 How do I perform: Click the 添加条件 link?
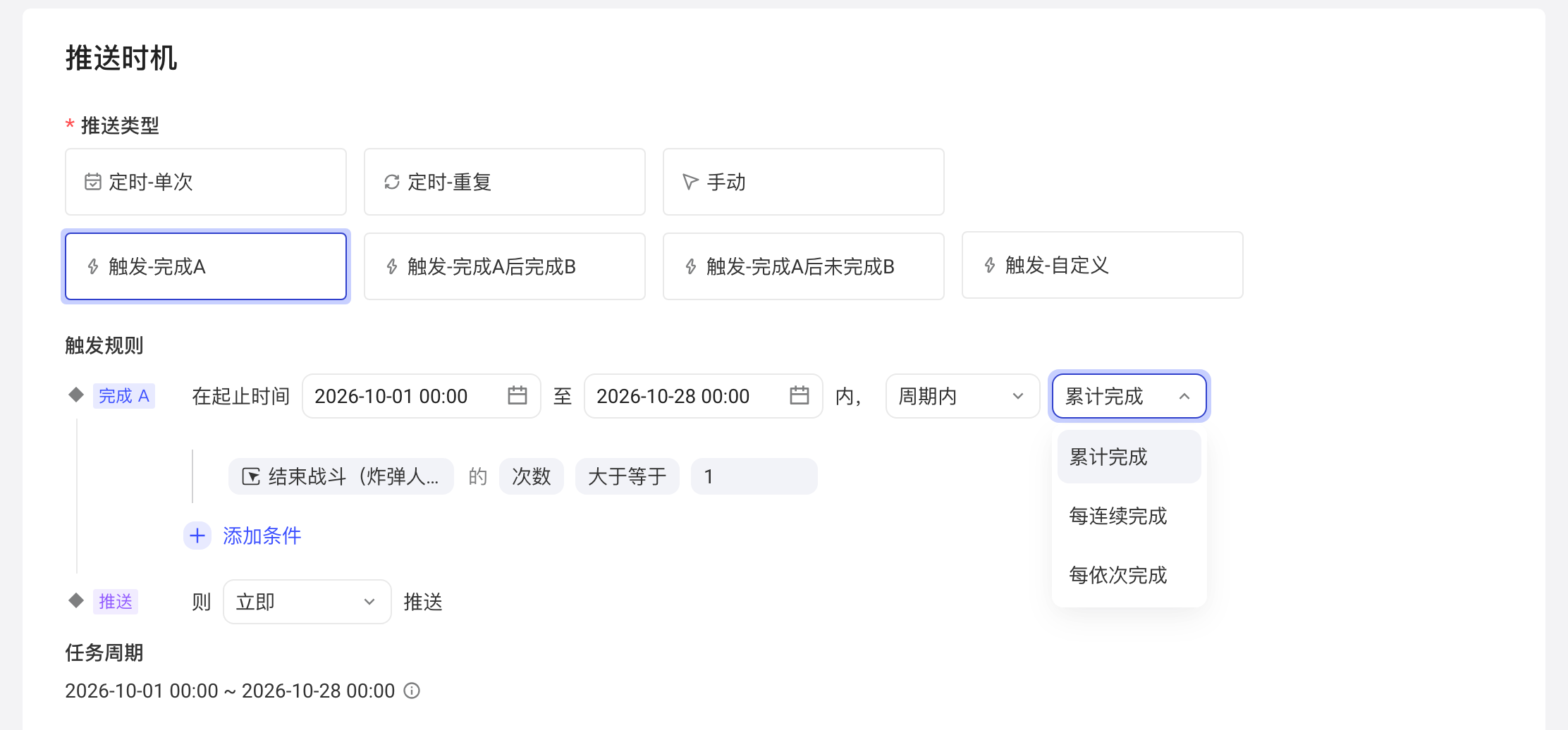pyautogui.click(x=262, y=536)
